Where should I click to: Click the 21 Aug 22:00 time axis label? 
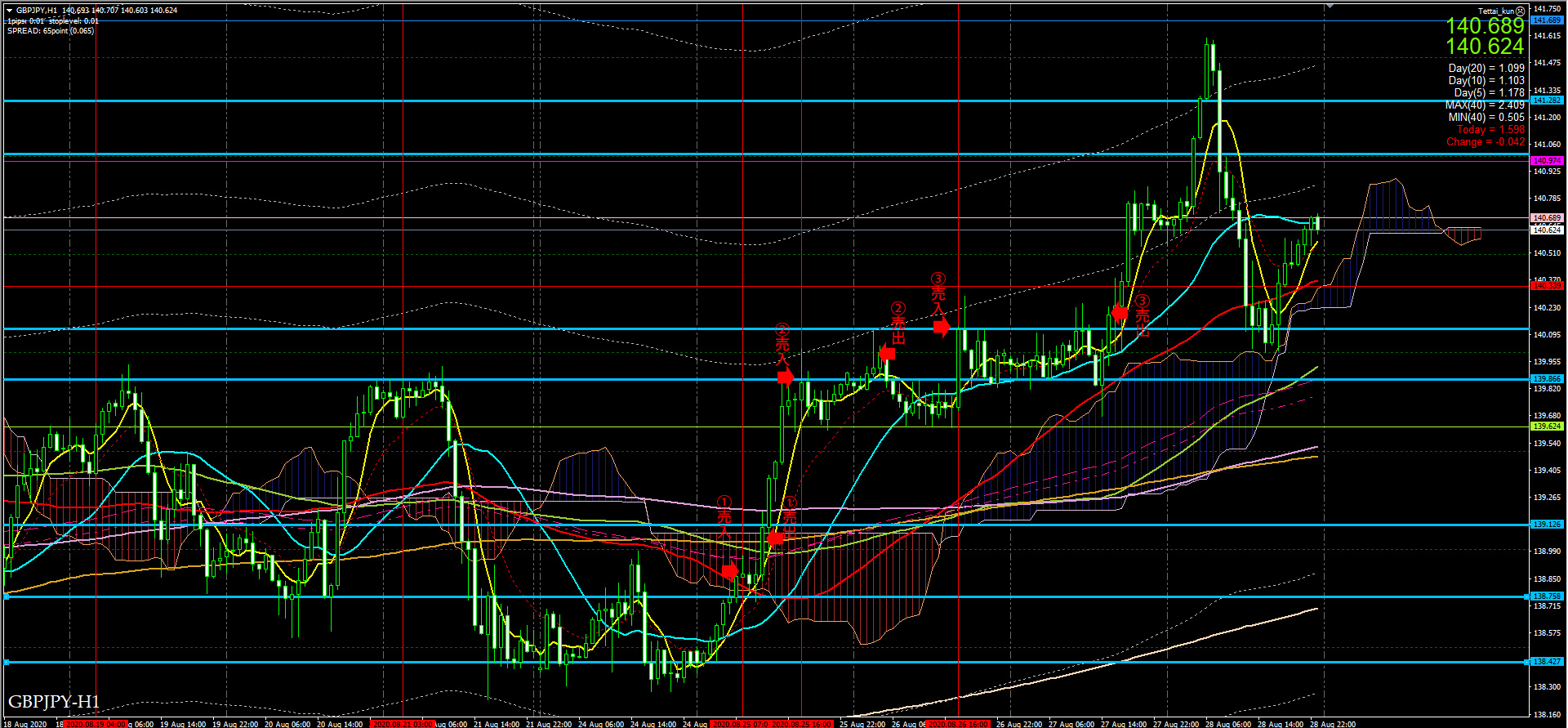pyautogui.click(x=549, y=724)
